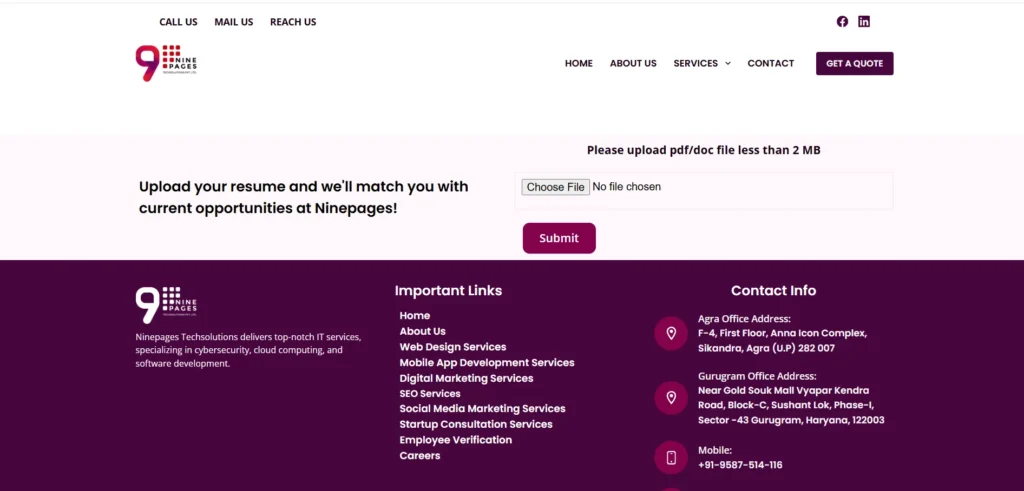The image size is (1024, 491).
Task: Click the Gurugram office location pin icon
Action: point(671,398)
